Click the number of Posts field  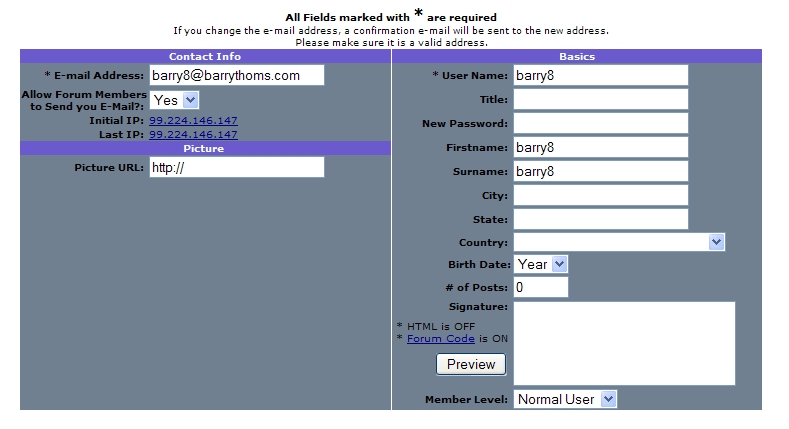(541, 287)
